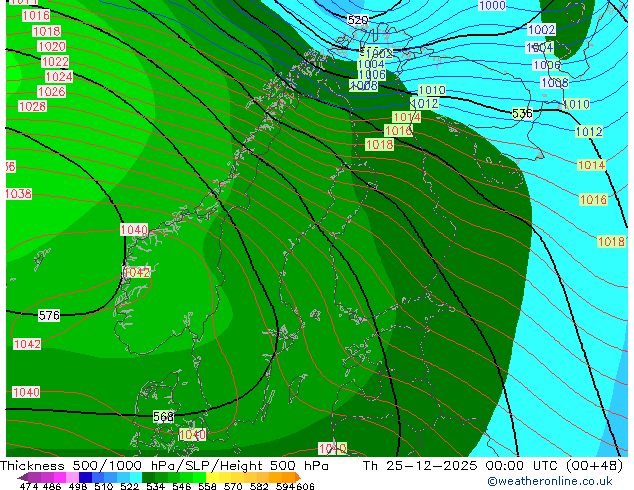Click the '(00+48)' forecast hour text
Image resolution: width=634 pixels, height=490 pixels.
click(594, 466)
